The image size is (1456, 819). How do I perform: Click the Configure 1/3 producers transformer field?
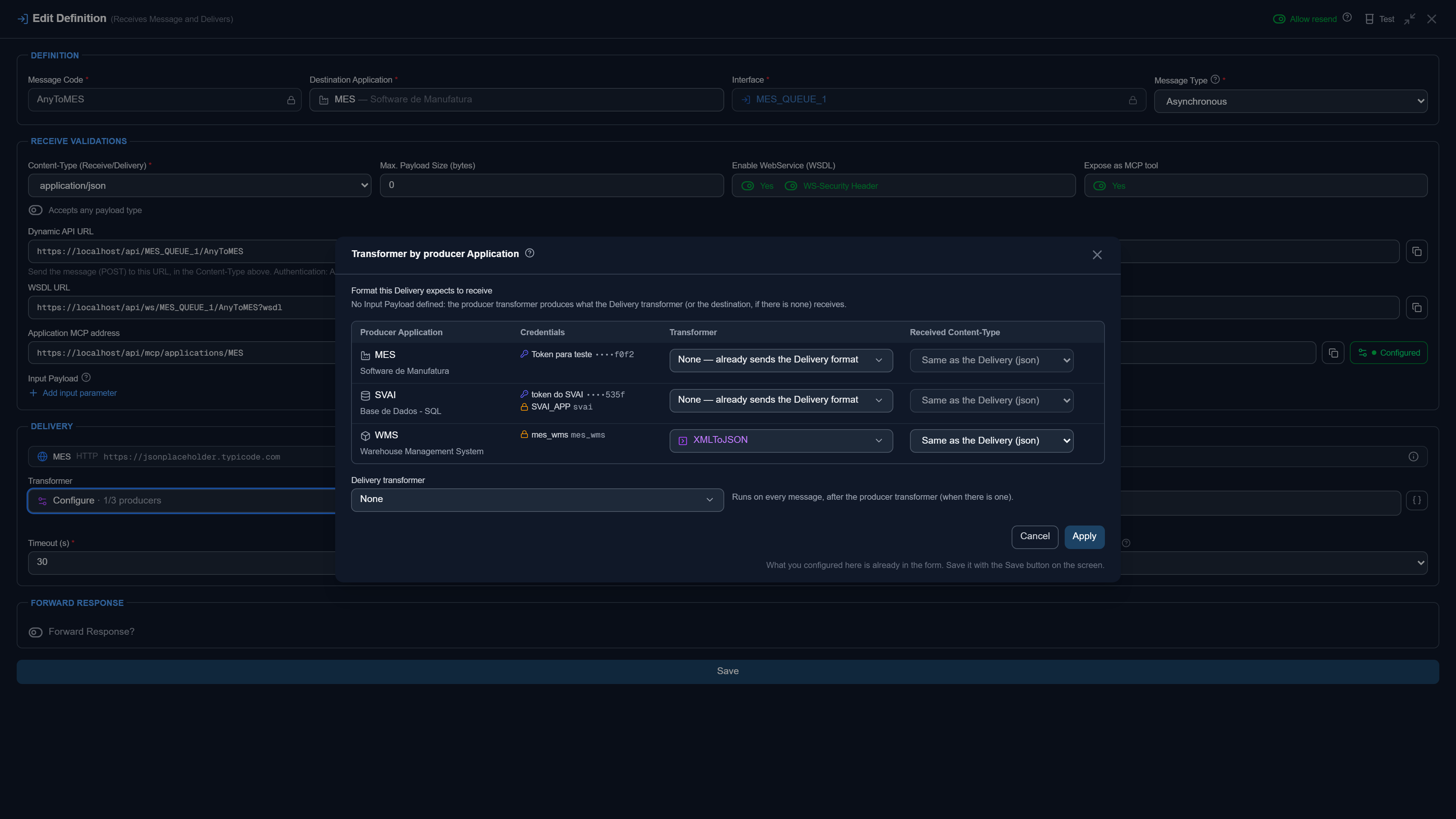[x=182, y=501]
